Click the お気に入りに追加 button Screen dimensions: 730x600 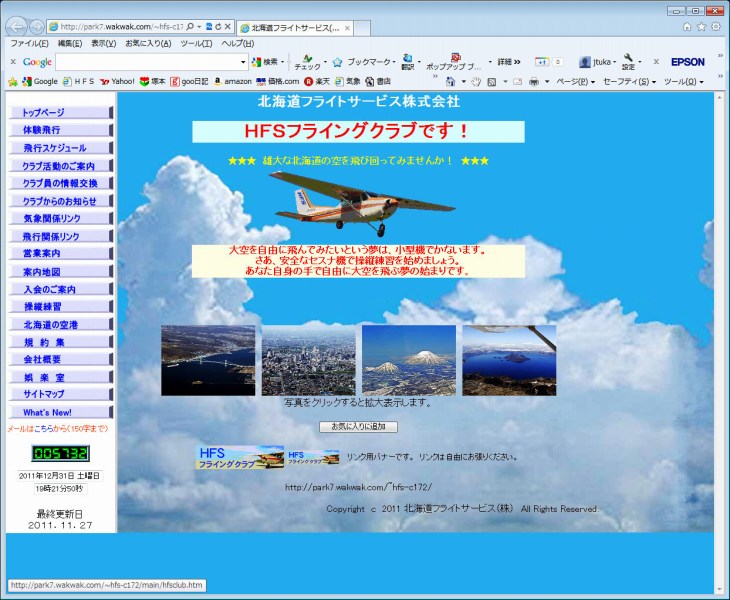(x=358, y=427)
